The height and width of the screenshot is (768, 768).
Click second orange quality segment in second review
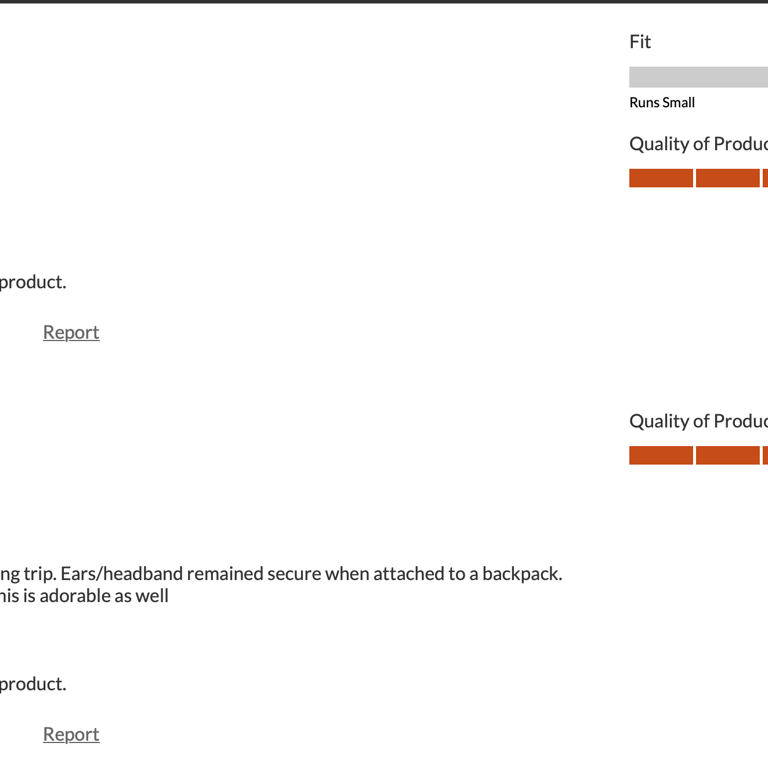click(x=727, y=455)
